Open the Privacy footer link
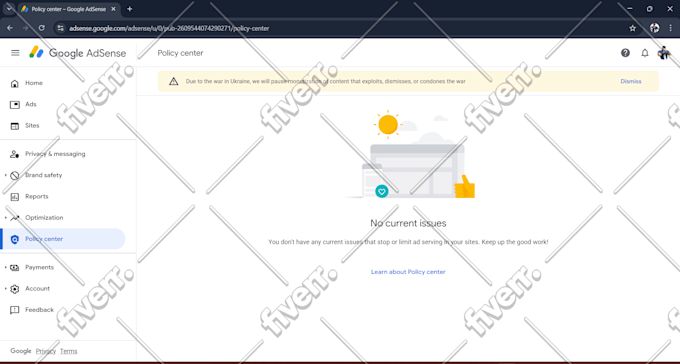Image resolution: width=680 pixels, height=364 pixels. click(x=46, y=351)
